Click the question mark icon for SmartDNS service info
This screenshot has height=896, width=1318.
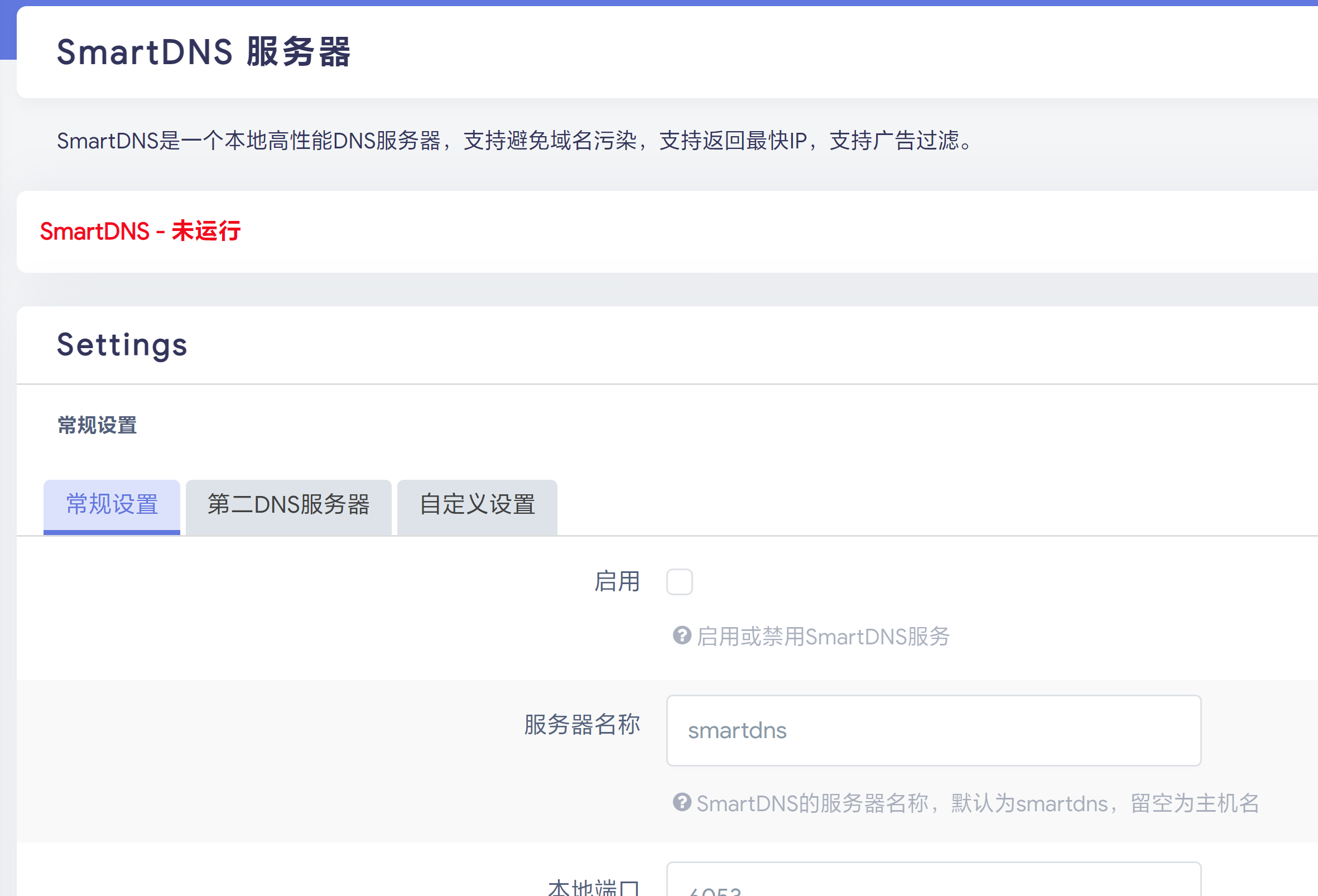tap(682, 637)
